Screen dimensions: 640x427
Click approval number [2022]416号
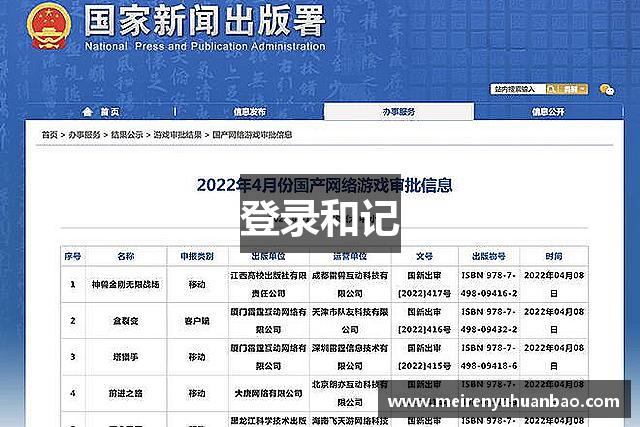(x=424, y=330)
